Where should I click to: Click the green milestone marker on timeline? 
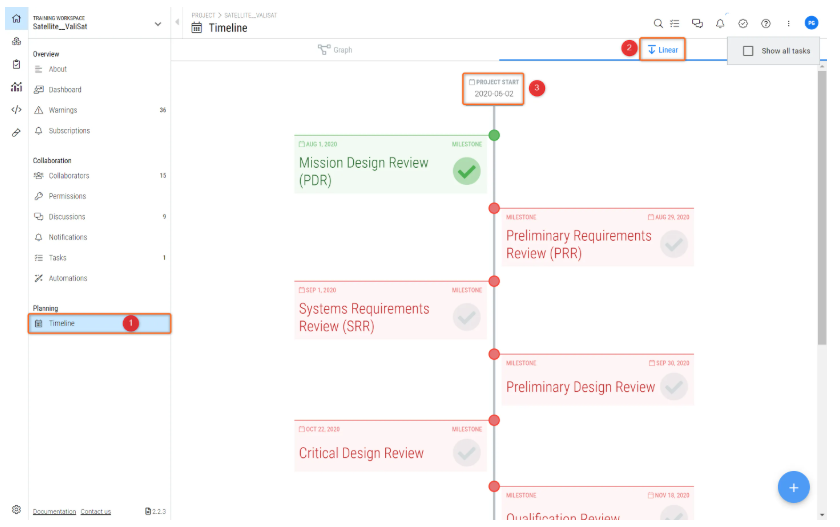[x=494, y=135]
